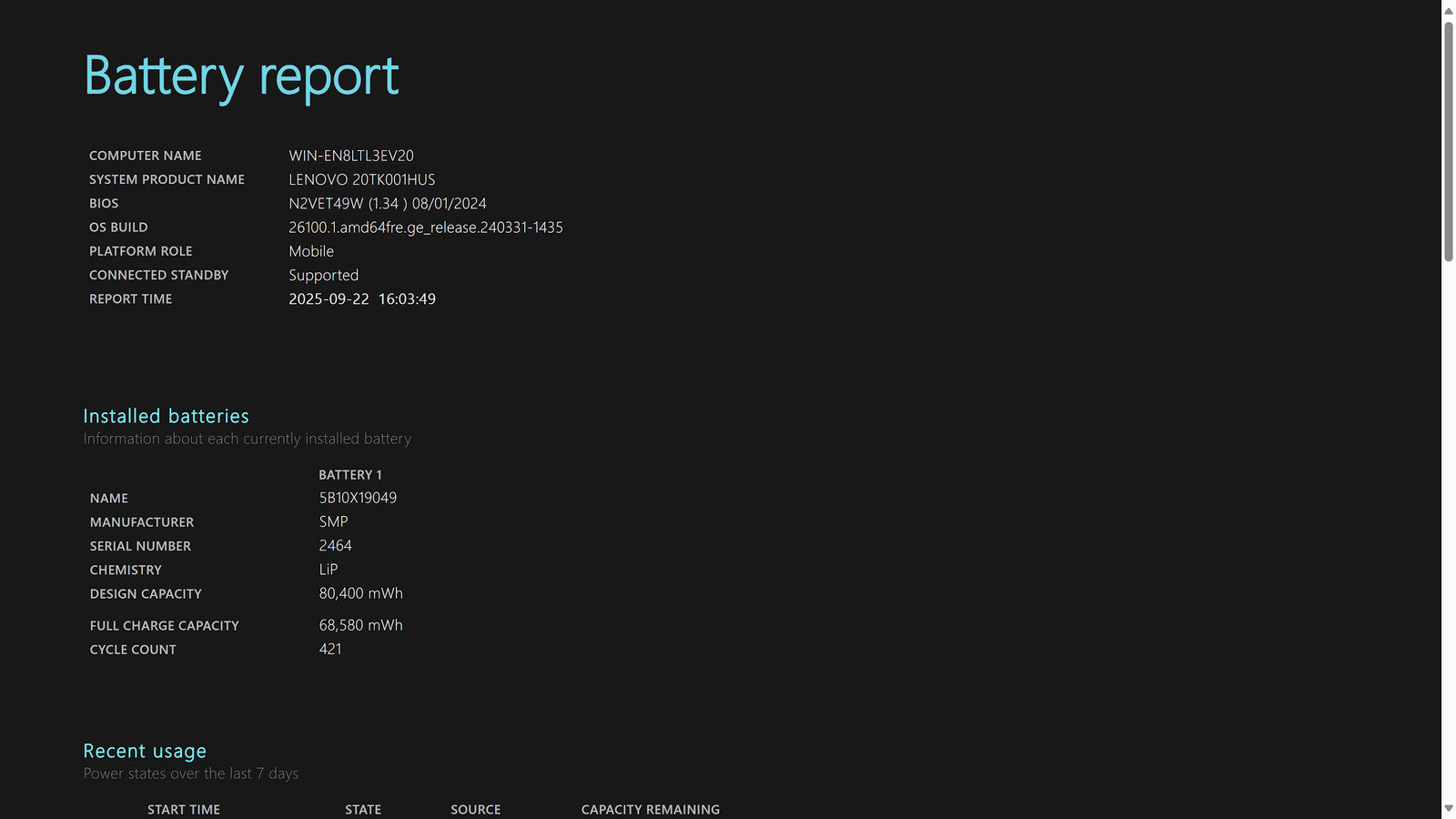Click the vertical scrollbar thumb

pos(1449,142)
